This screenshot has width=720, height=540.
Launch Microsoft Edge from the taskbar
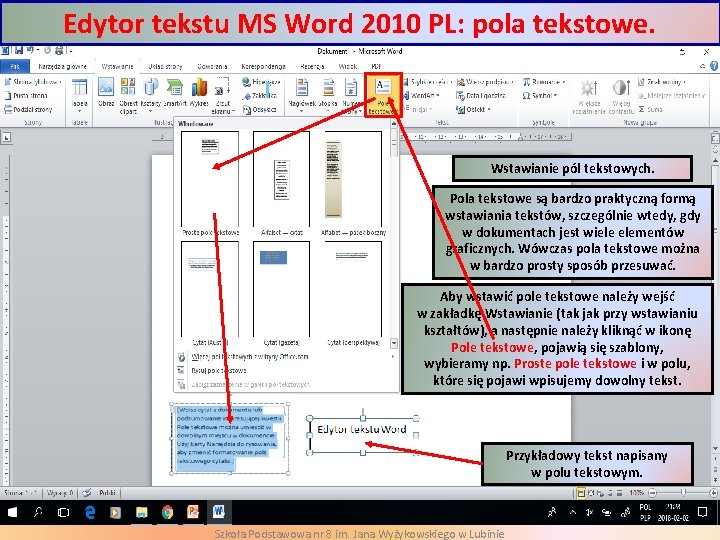point(90,512)
